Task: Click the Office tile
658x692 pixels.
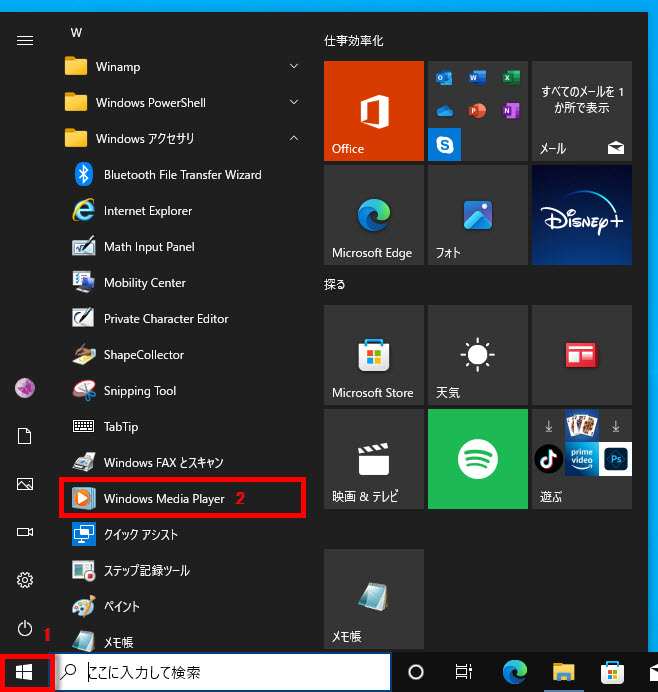Action: (373, 111)
